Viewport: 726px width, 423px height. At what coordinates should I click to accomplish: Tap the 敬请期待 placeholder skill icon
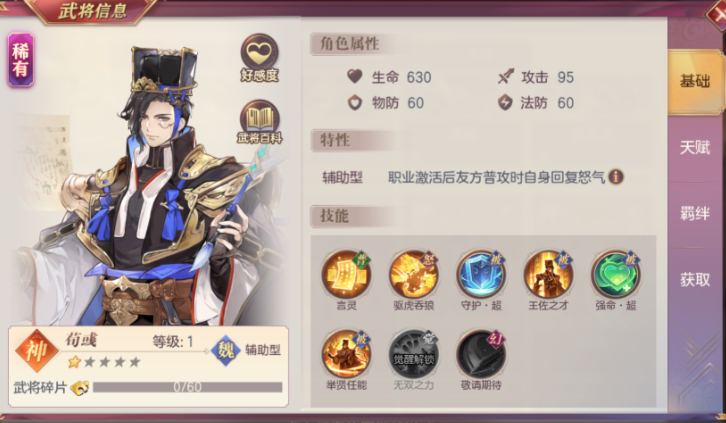(481, 355)
